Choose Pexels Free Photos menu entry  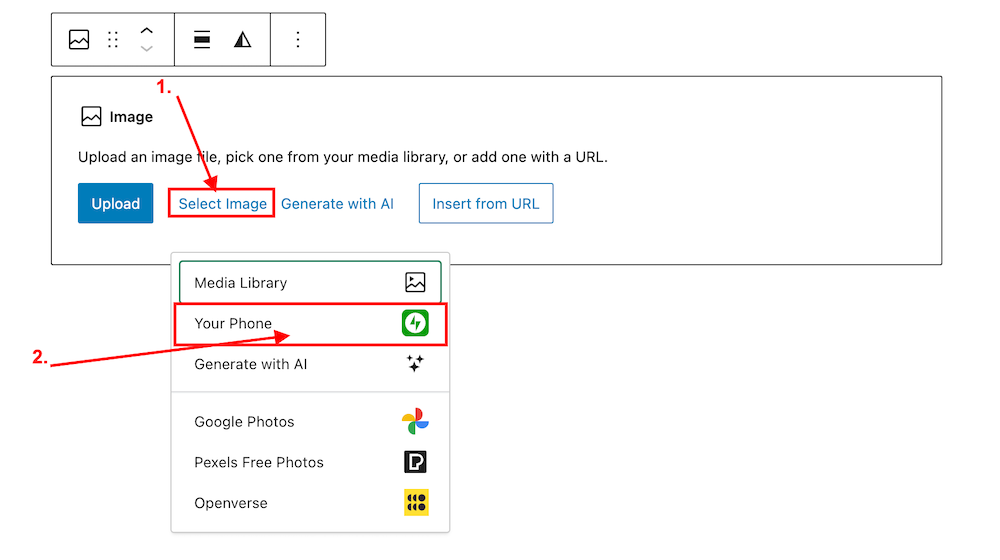point(259,462)
